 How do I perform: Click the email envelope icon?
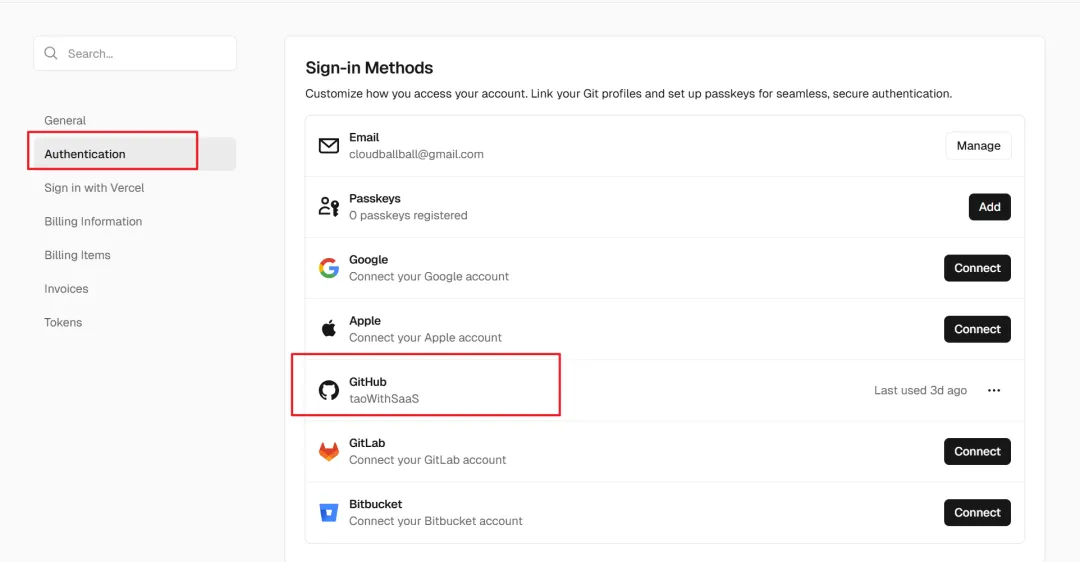pos(329,146)
